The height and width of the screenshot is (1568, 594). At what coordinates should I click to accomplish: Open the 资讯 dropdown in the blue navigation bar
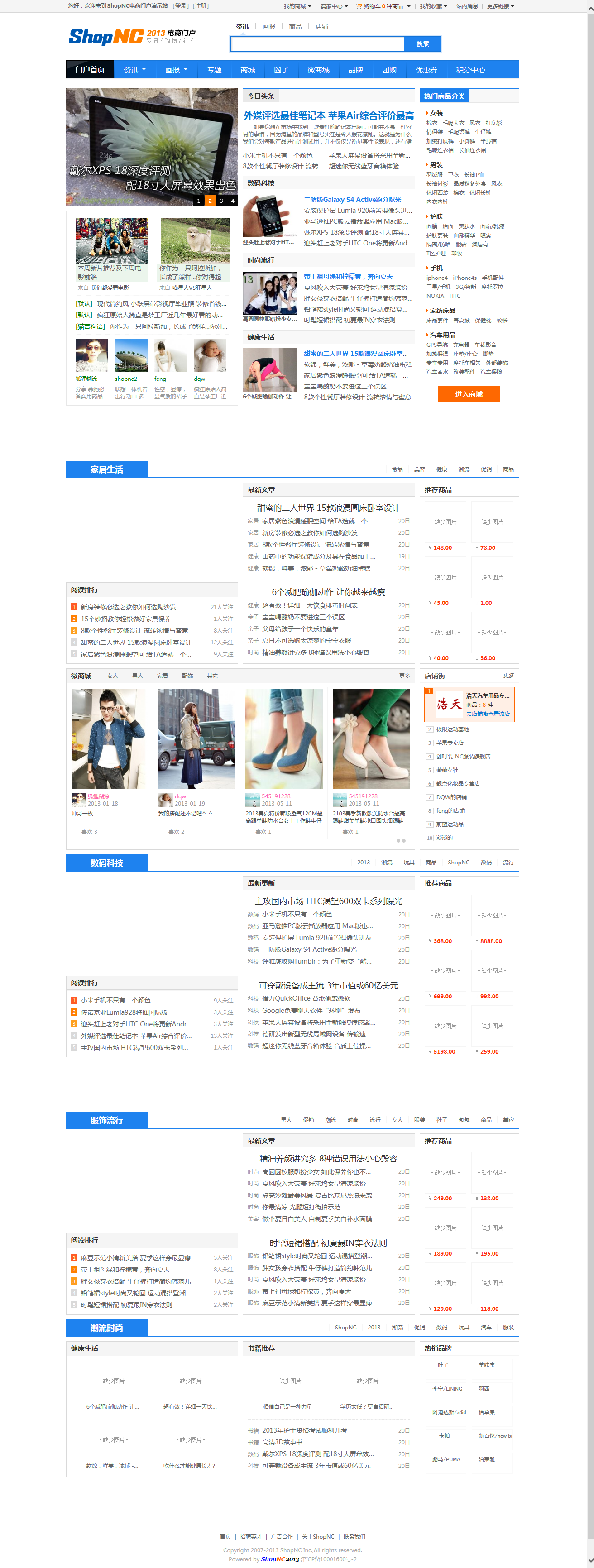click(134, 70)
